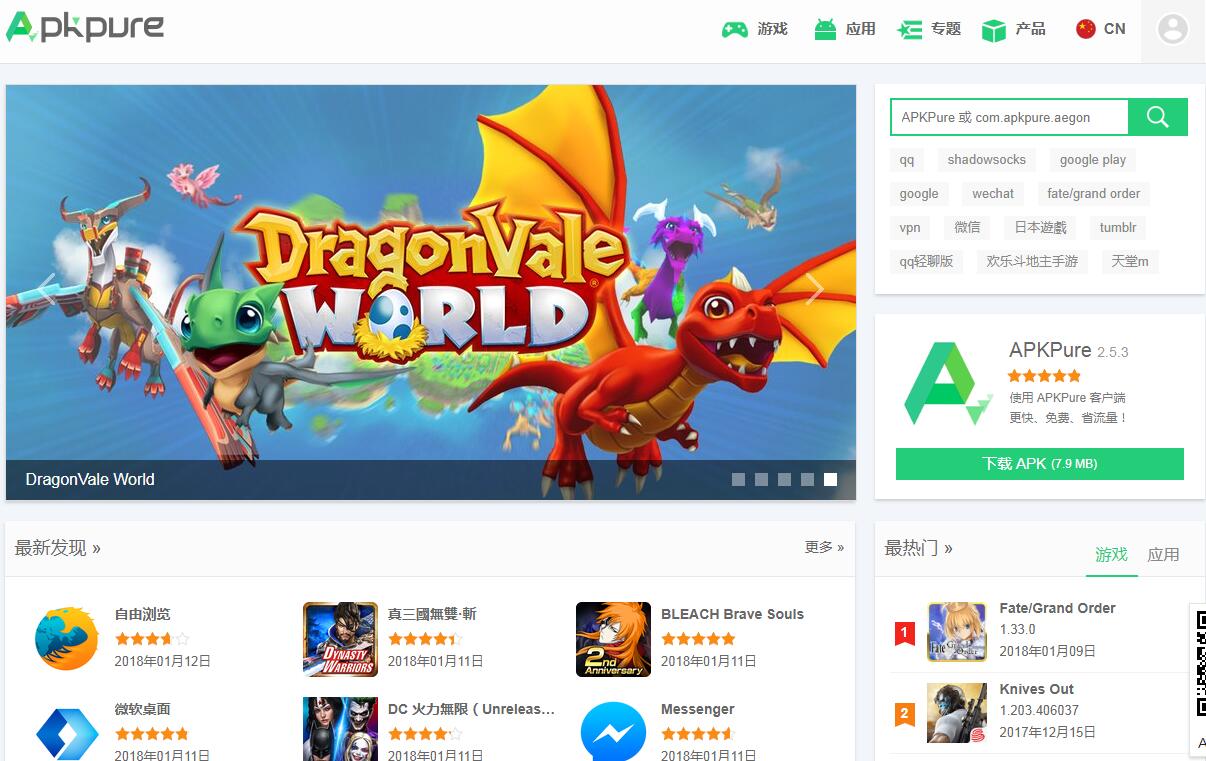Open the DC 火力無限 game icon

point(340,729)
